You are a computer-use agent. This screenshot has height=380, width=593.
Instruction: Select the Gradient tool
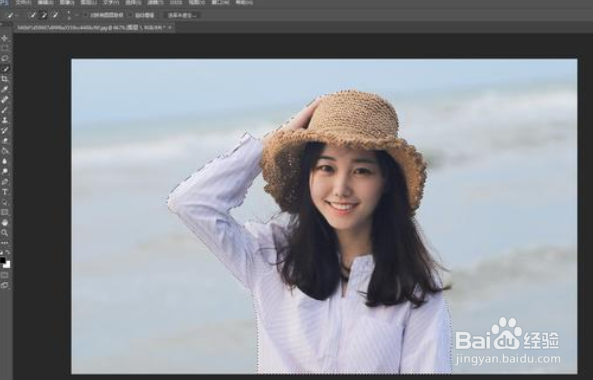[x=5, y=151]
